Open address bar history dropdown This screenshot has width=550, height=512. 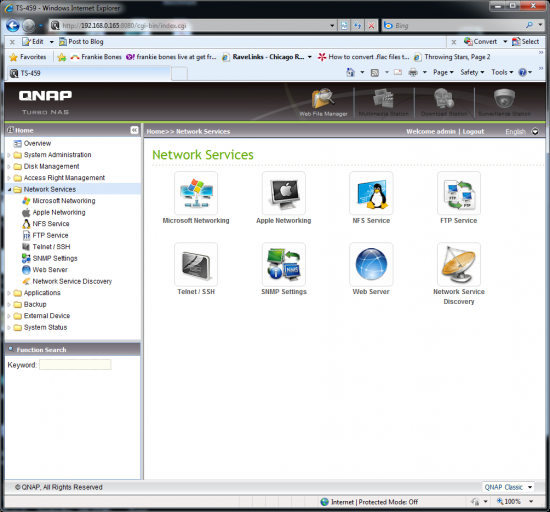point(332,26)
